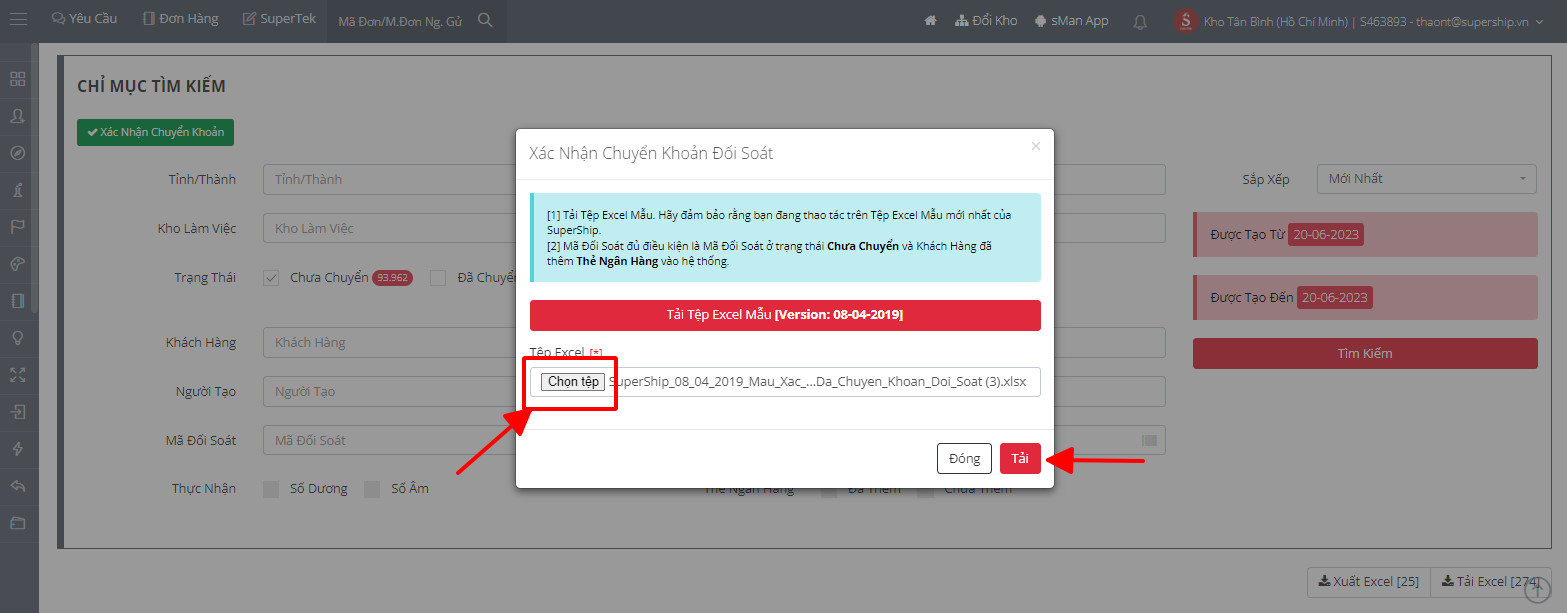
Task: Open sMan App link
Action: click(x=1071, y=20)
